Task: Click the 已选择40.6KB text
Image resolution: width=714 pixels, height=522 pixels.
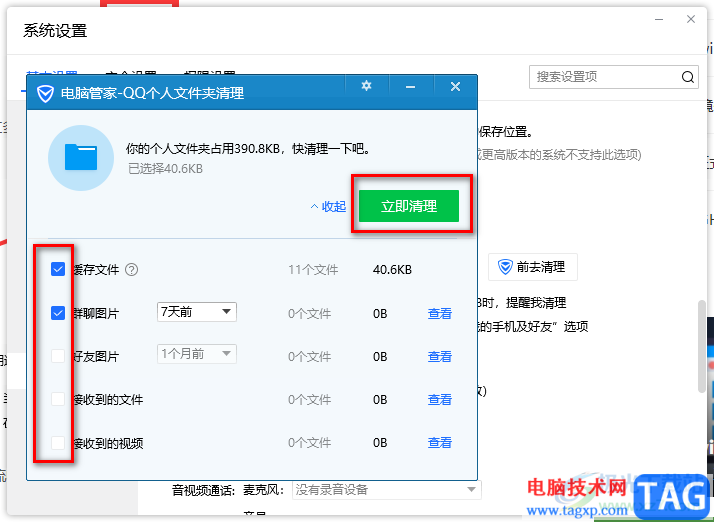Action: click(x=165, y=169)
